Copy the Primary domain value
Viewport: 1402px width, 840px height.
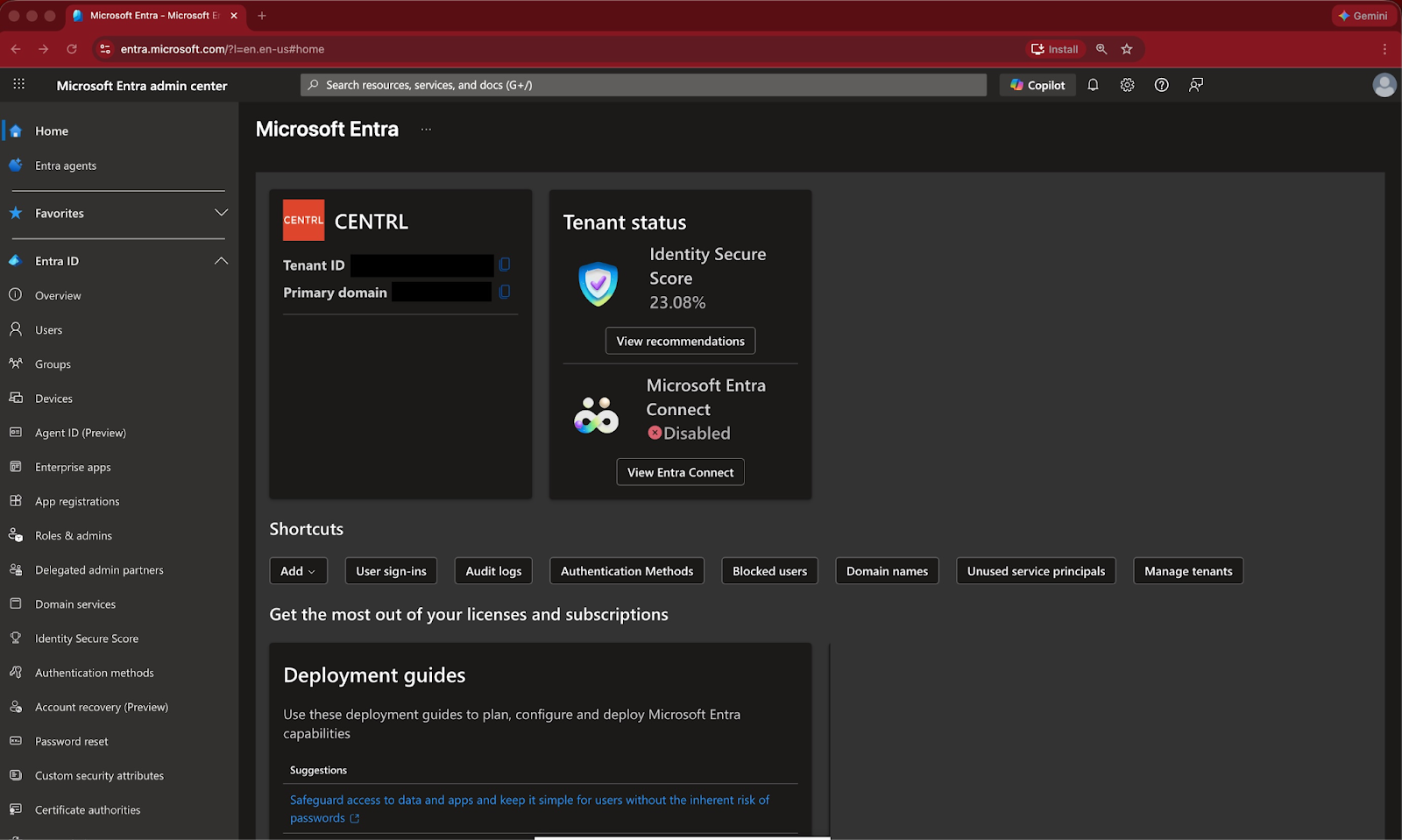click(x=505, y=292)
